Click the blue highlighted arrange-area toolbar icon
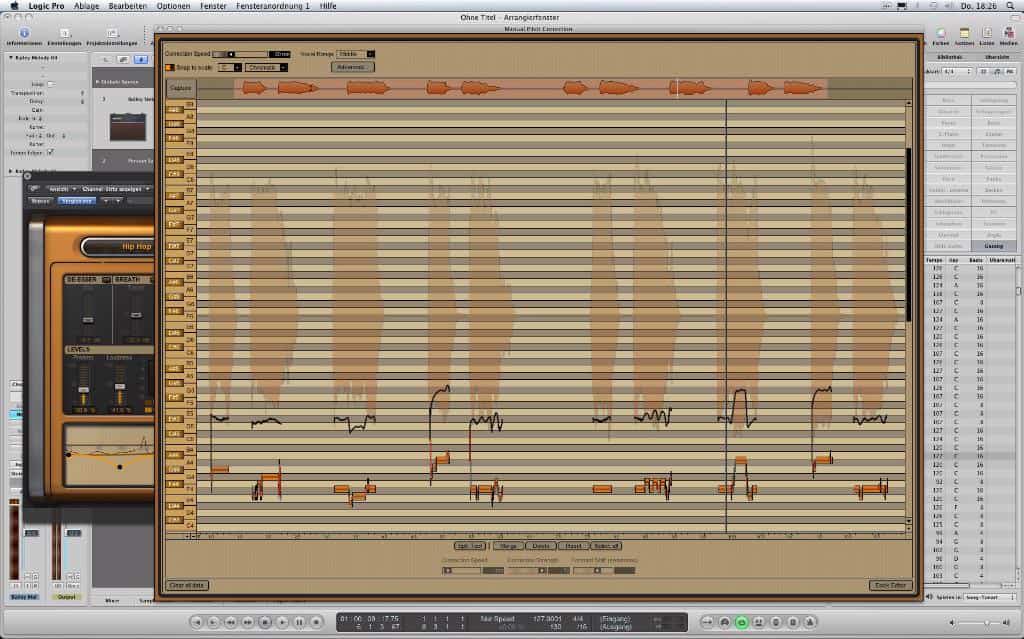This screenshot has width=1024, height=639. [140, 59]
